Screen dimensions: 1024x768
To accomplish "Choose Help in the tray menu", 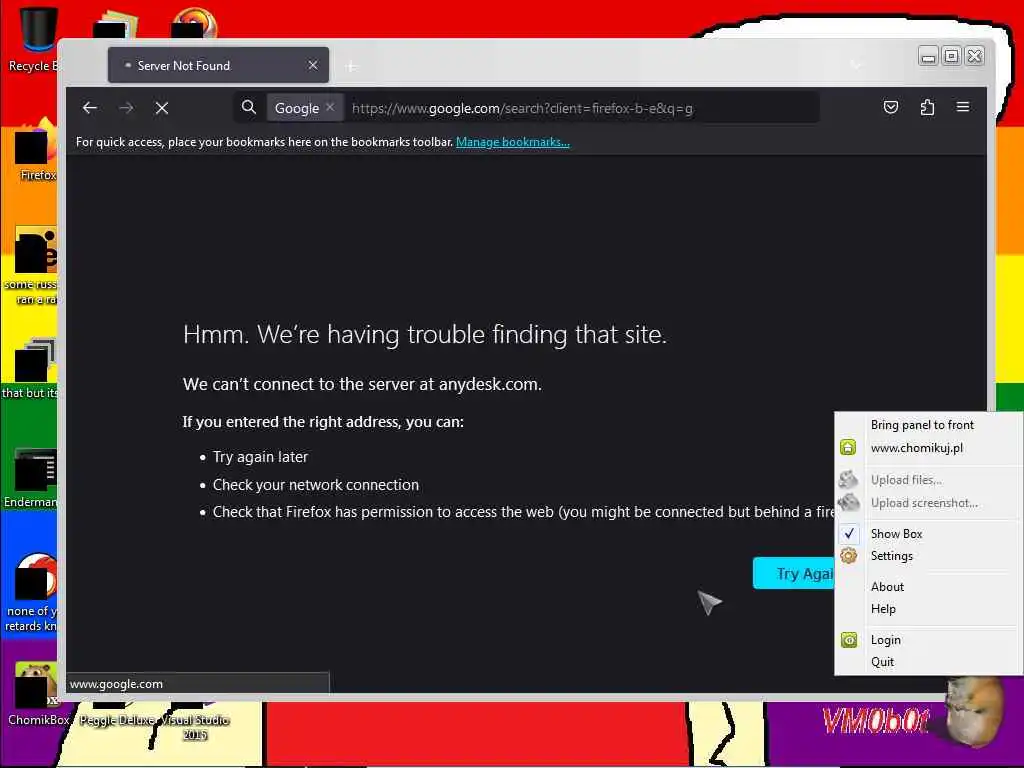I will click(x=883, y=609).
